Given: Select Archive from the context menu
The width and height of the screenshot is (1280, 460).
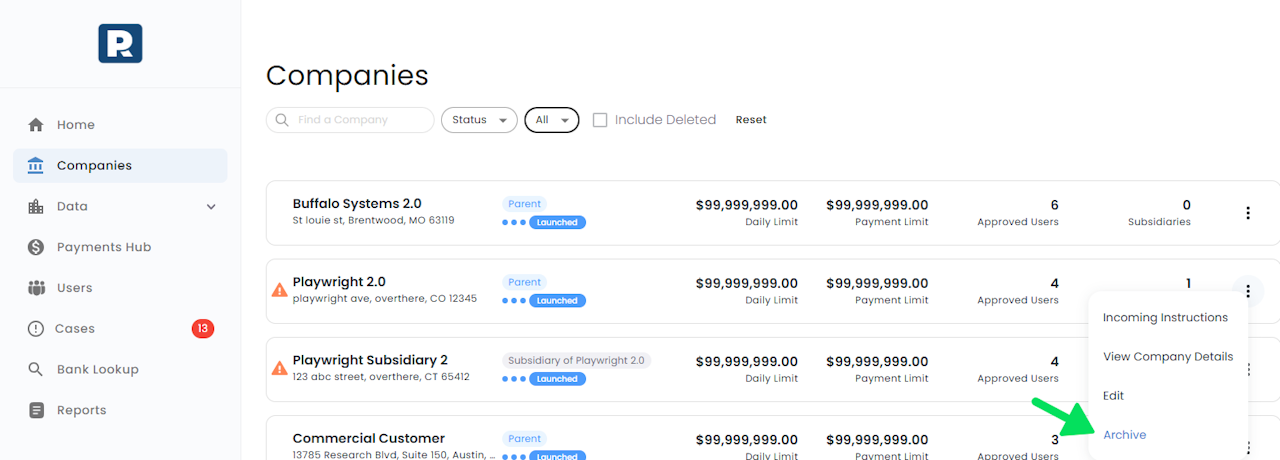Looking at the screenshot, I should 1124,435.
